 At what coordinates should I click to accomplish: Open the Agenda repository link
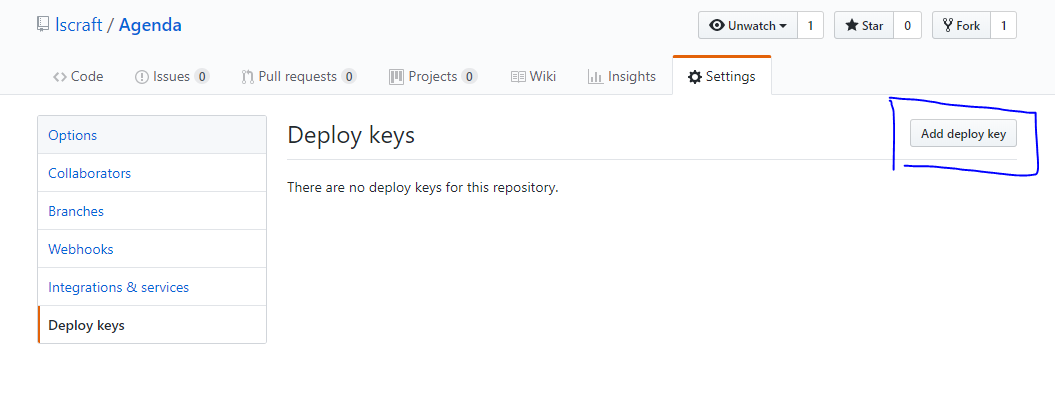point(150,26)
